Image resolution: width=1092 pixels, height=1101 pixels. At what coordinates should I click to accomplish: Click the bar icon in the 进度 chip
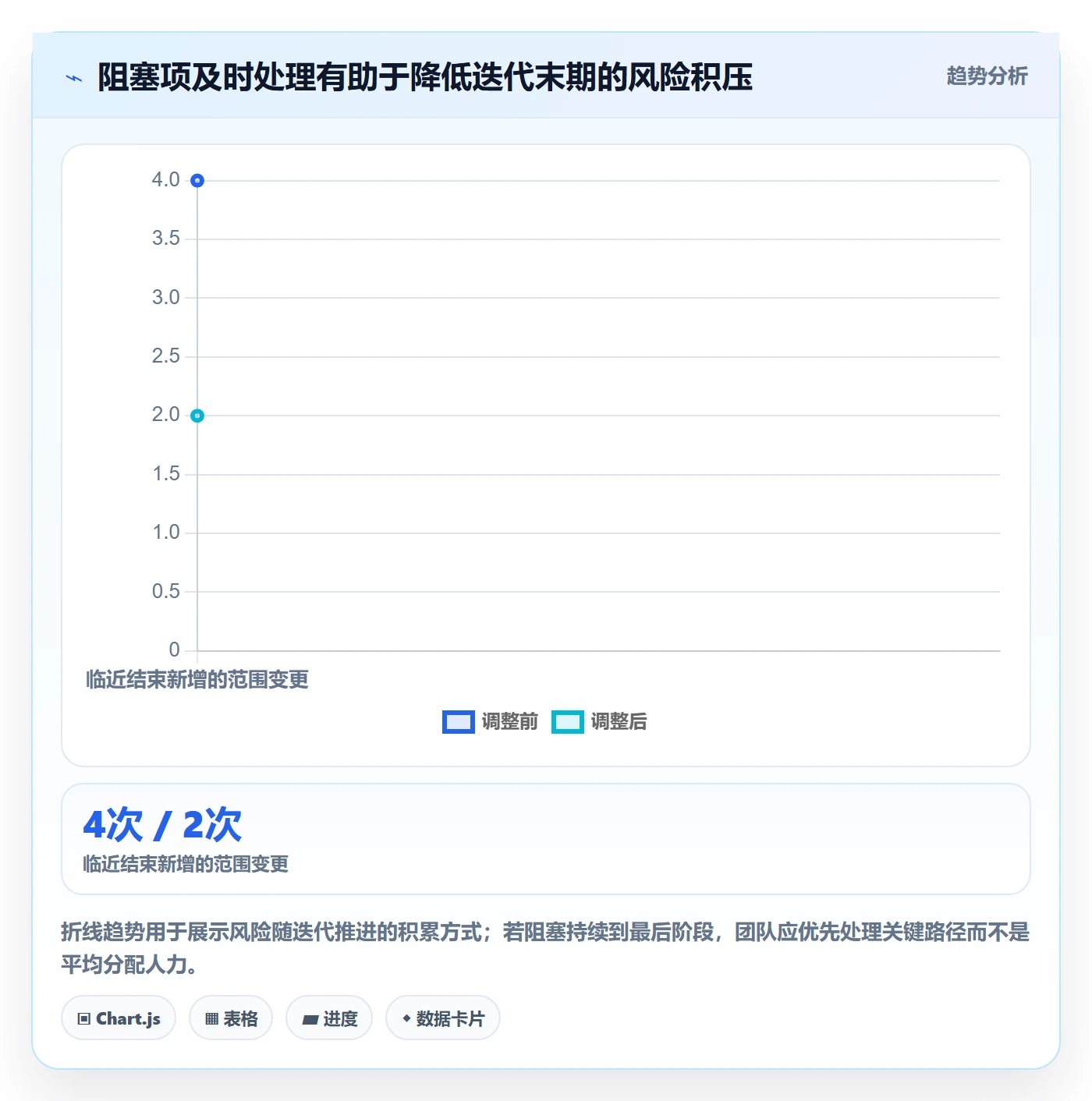coord(310,1019)
